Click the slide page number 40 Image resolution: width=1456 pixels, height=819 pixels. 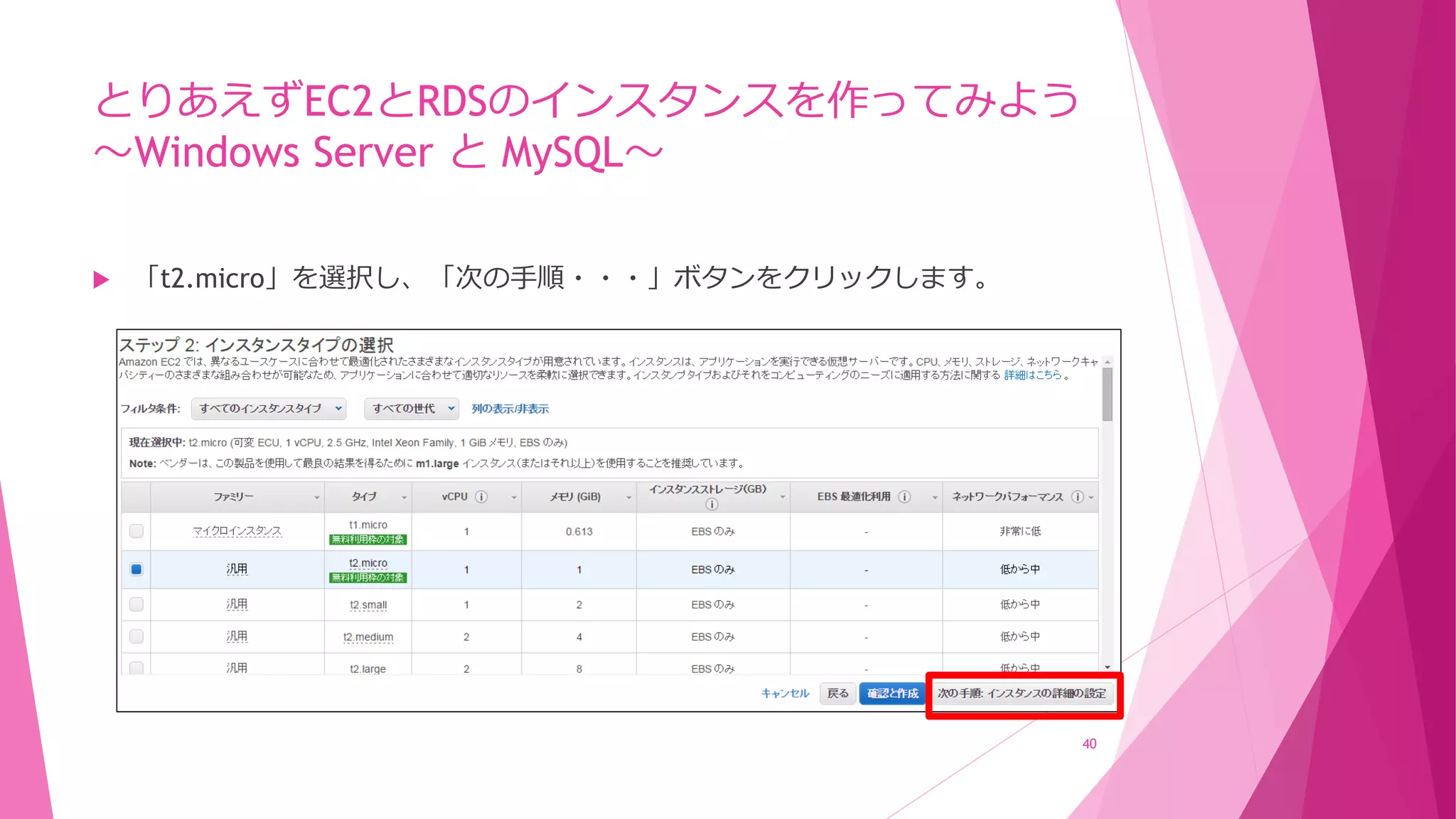[1089, 744]
